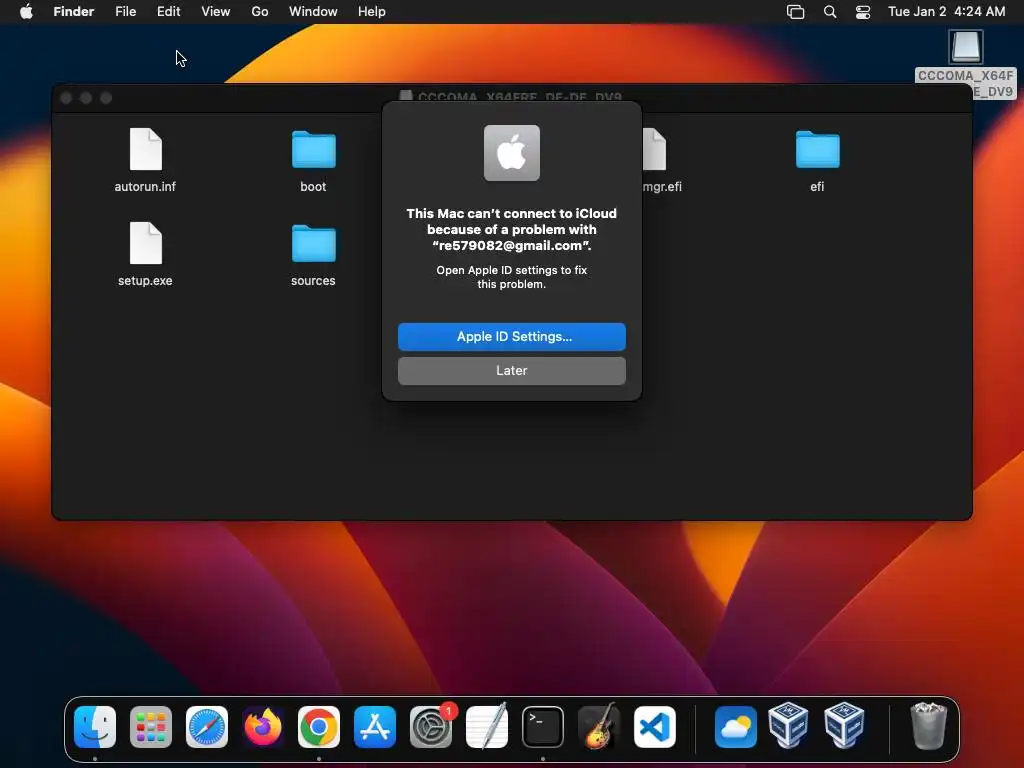This screenshot has height=768, width=1024.
Task: Click the sources folder name label
Action: (313, 281)
